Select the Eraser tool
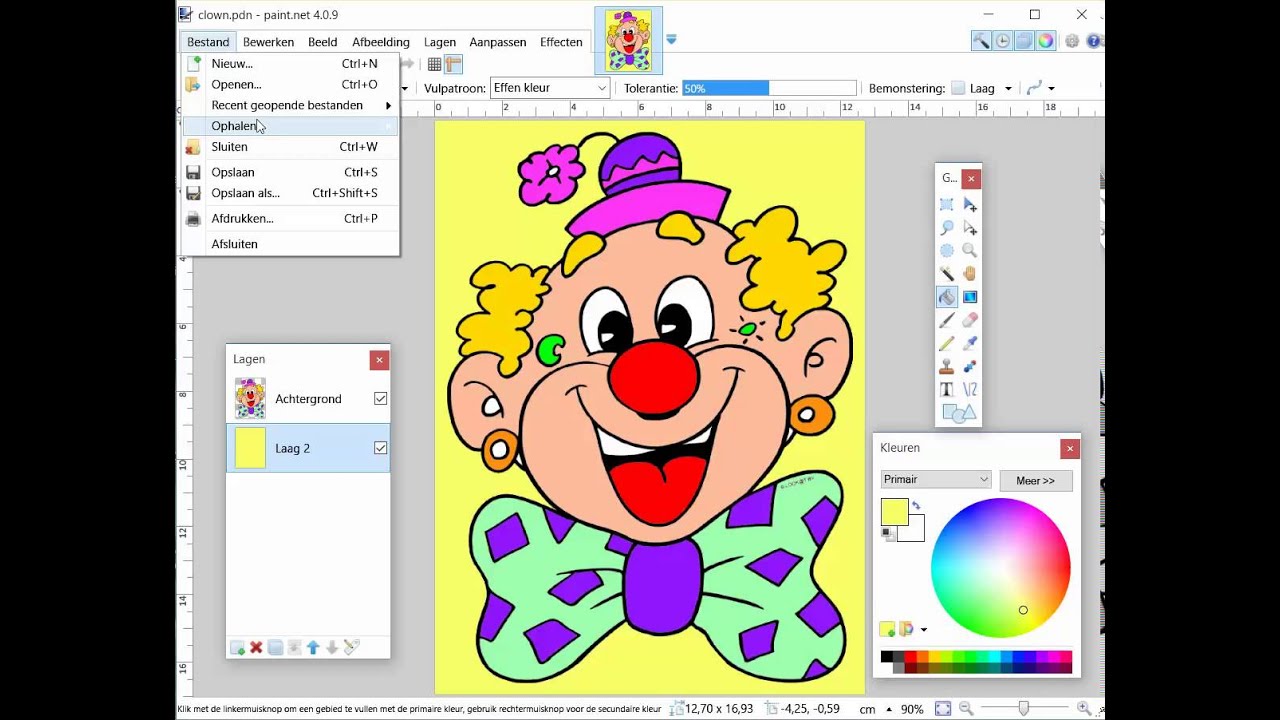Screen dimensions: 1280x720 tap(969, 320)
